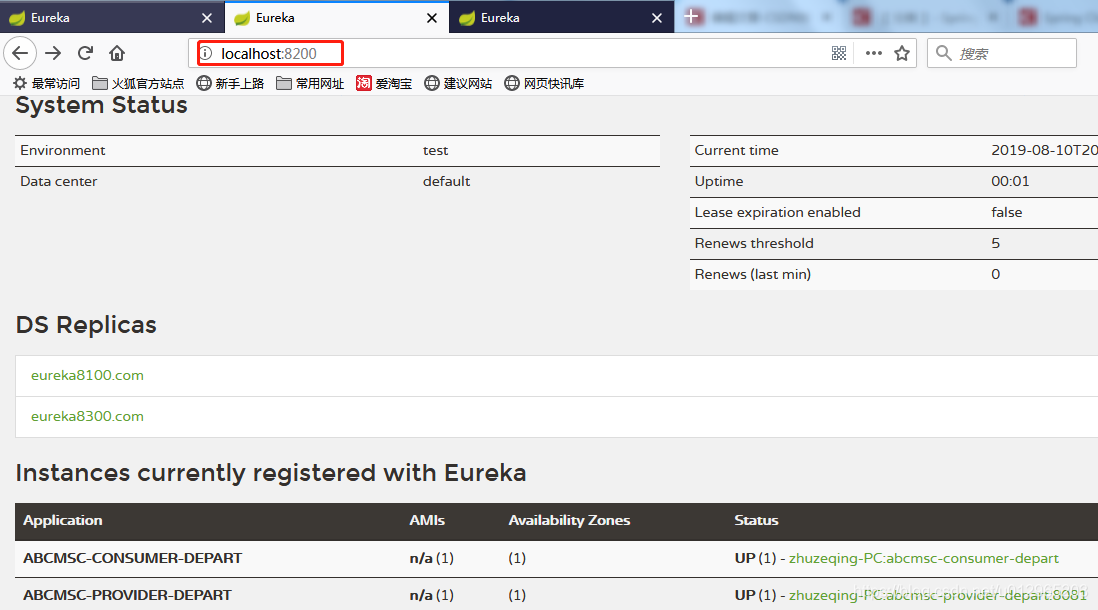Select the Uptime label
The height and width of the screenshot is (610, 1098).
point(719,181)
